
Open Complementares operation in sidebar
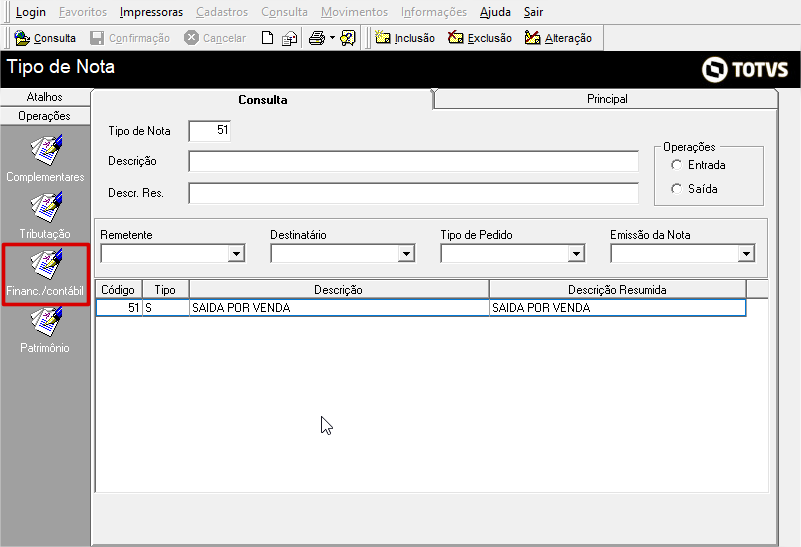[45, 158]
